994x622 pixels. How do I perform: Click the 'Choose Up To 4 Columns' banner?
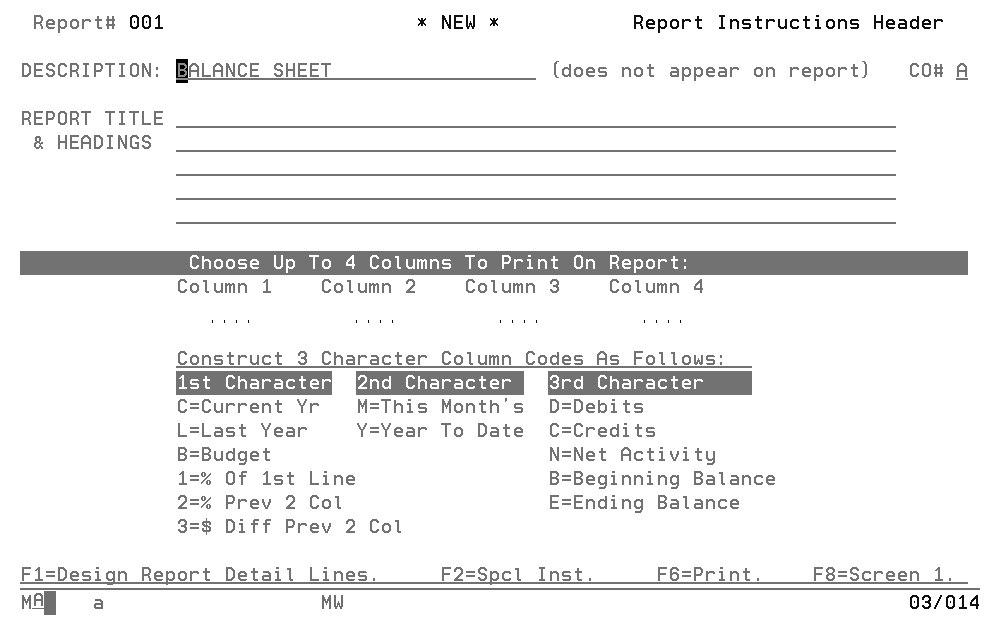point(494,262)
